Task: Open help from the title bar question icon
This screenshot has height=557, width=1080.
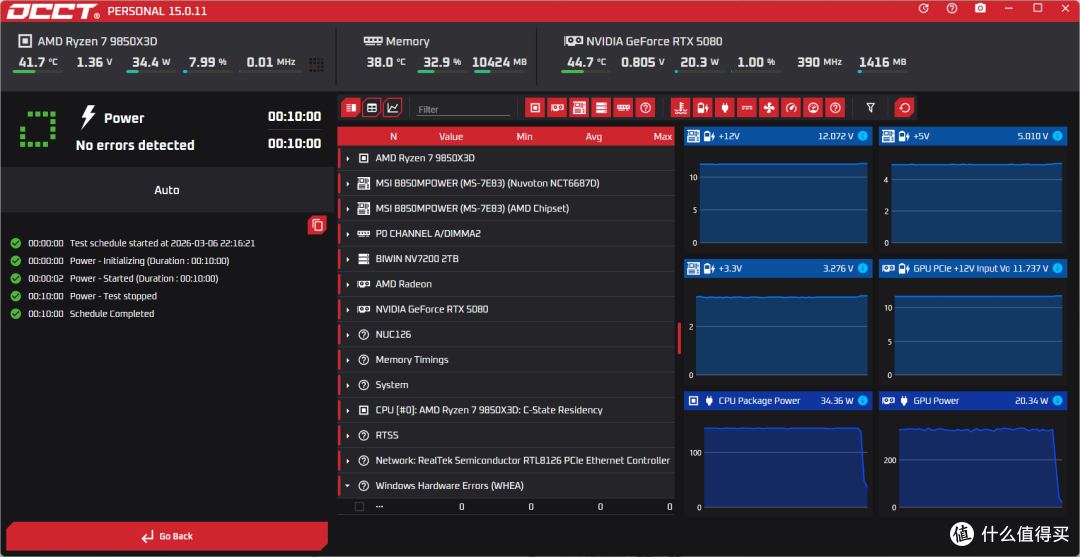Action: pyautogui.click(x=952, y=8)
